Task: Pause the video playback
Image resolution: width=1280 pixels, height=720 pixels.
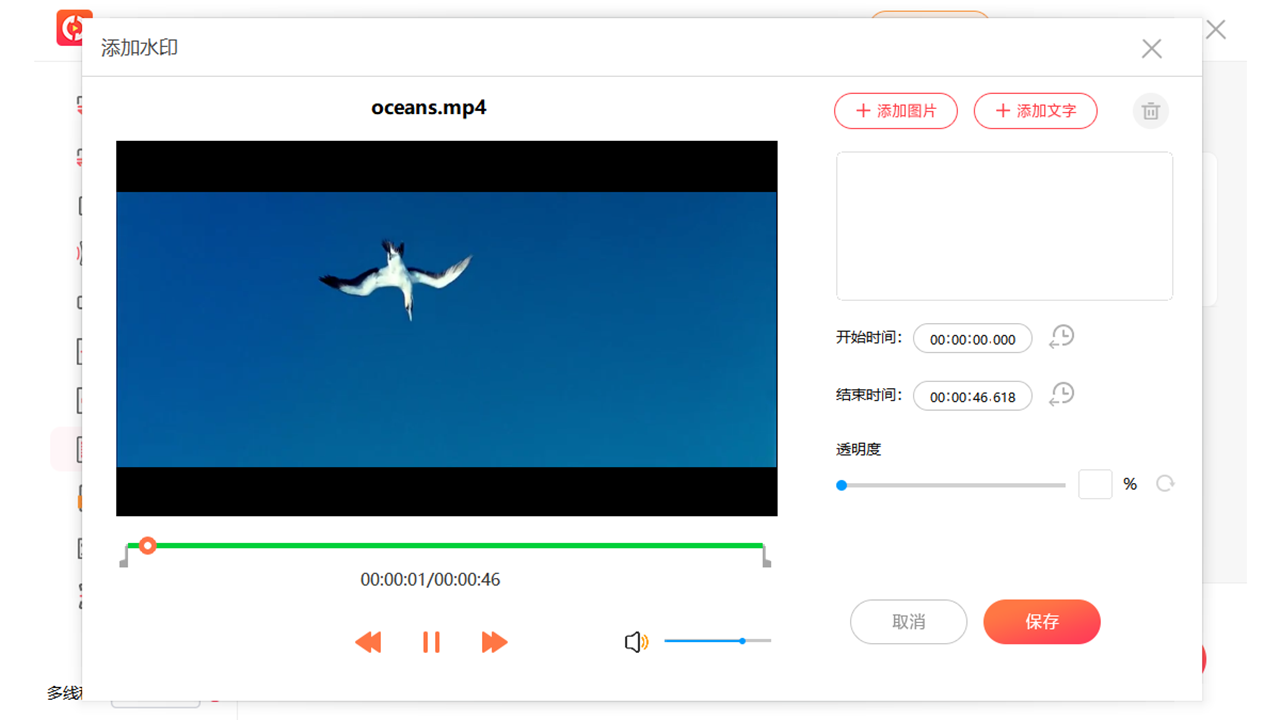Action: tap(431, 642)
